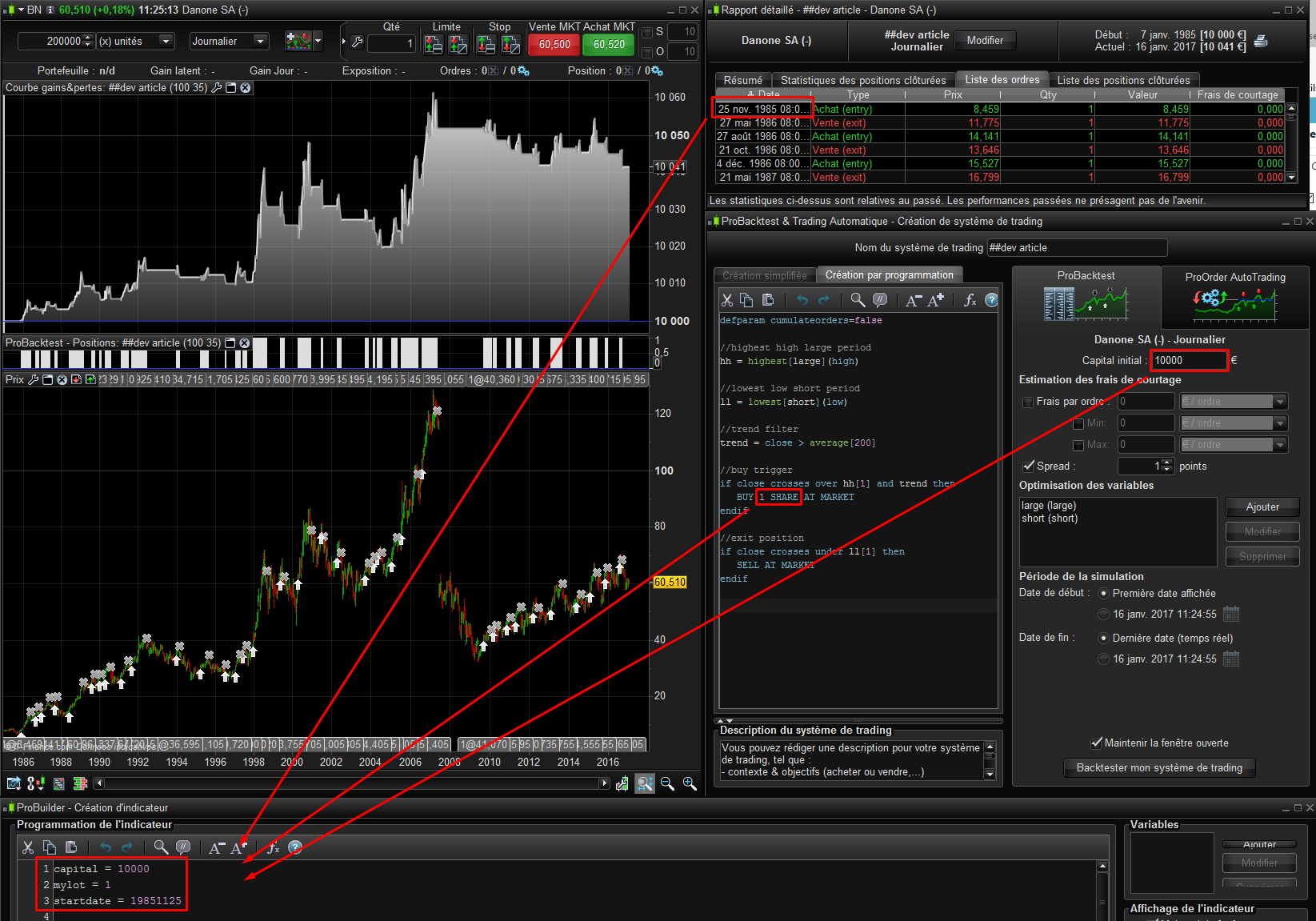Click the horizontal scrollbar under price chart
The height and width of the screenshot is (921, 1316).
pos(352,783)
